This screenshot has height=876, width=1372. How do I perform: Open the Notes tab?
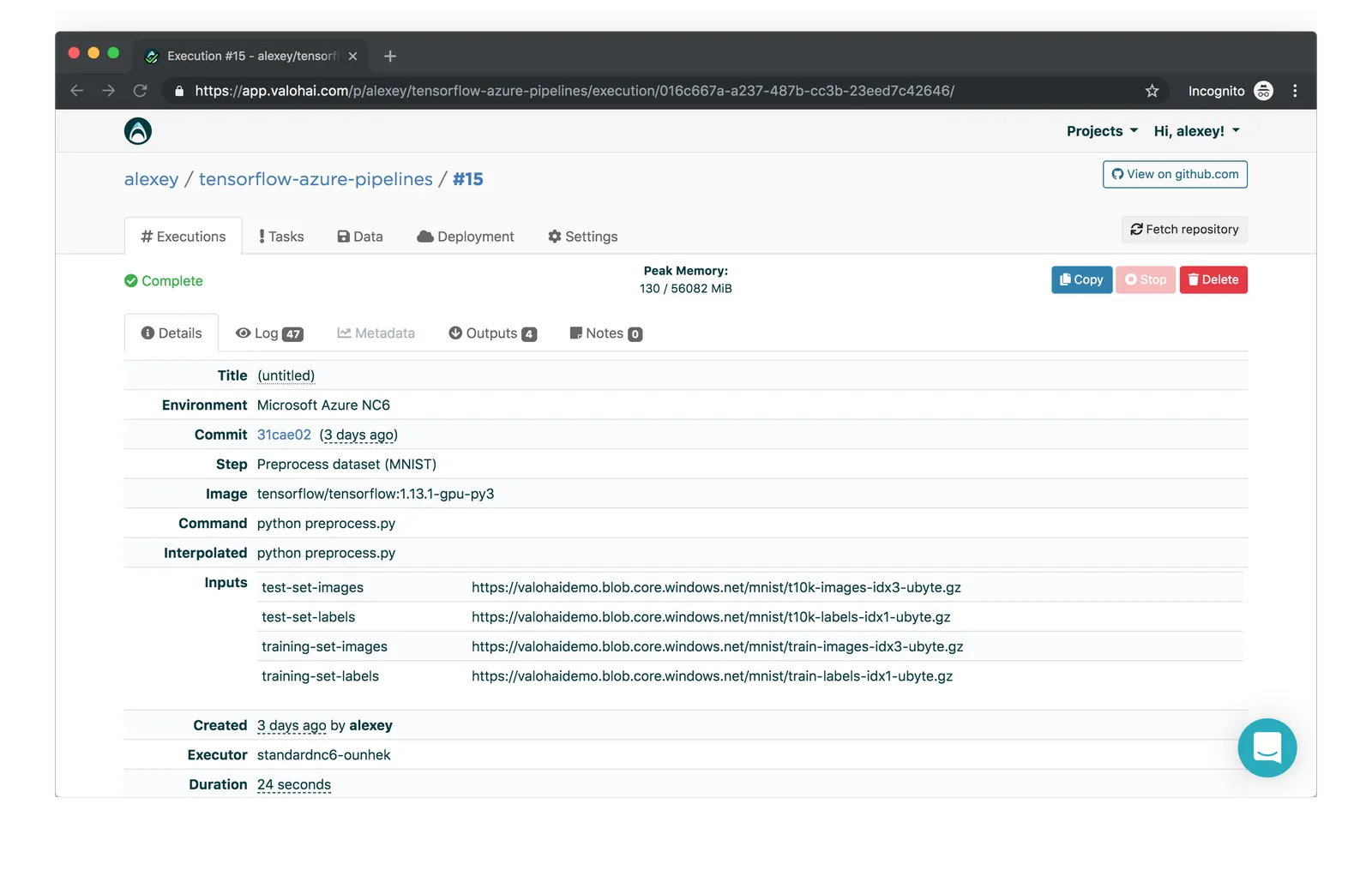pos(606,333)
